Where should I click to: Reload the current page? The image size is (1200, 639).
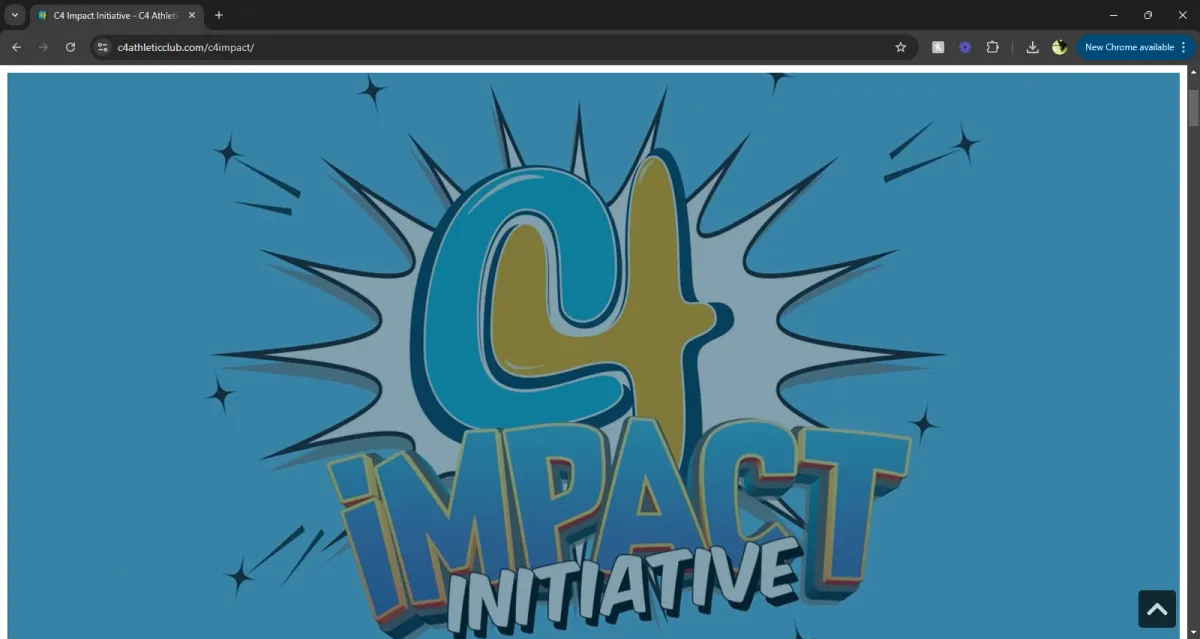click(70, 47)
